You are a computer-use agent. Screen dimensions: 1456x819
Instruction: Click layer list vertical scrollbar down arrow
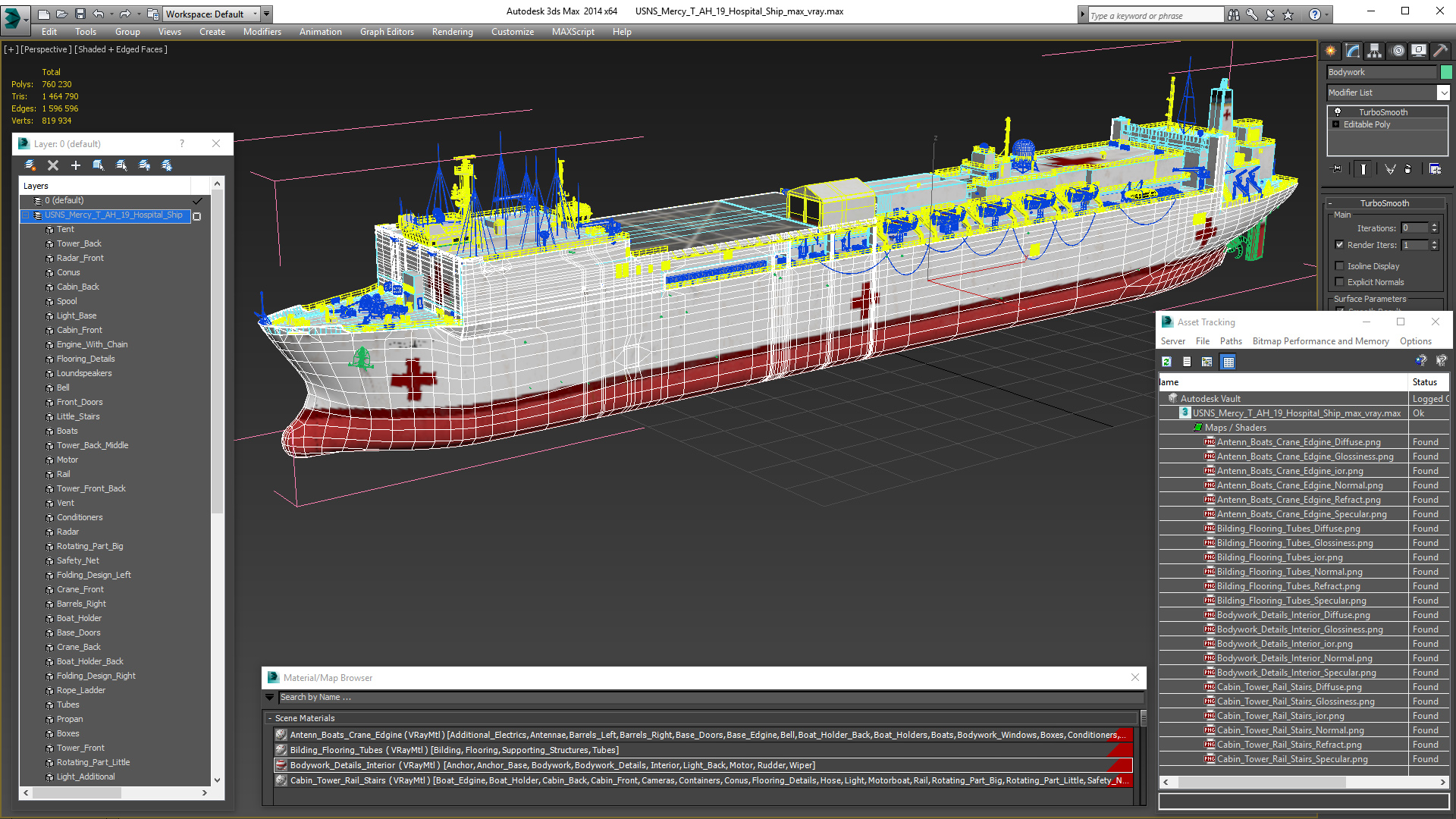tap(218, 780)
